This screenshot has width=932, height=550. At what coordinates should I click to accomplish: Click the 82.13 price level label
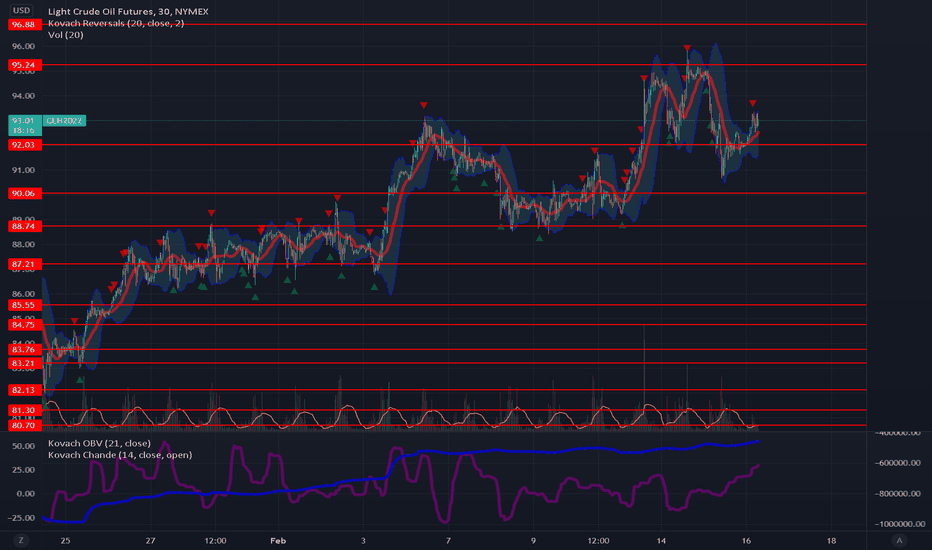(x=24, y=390)
